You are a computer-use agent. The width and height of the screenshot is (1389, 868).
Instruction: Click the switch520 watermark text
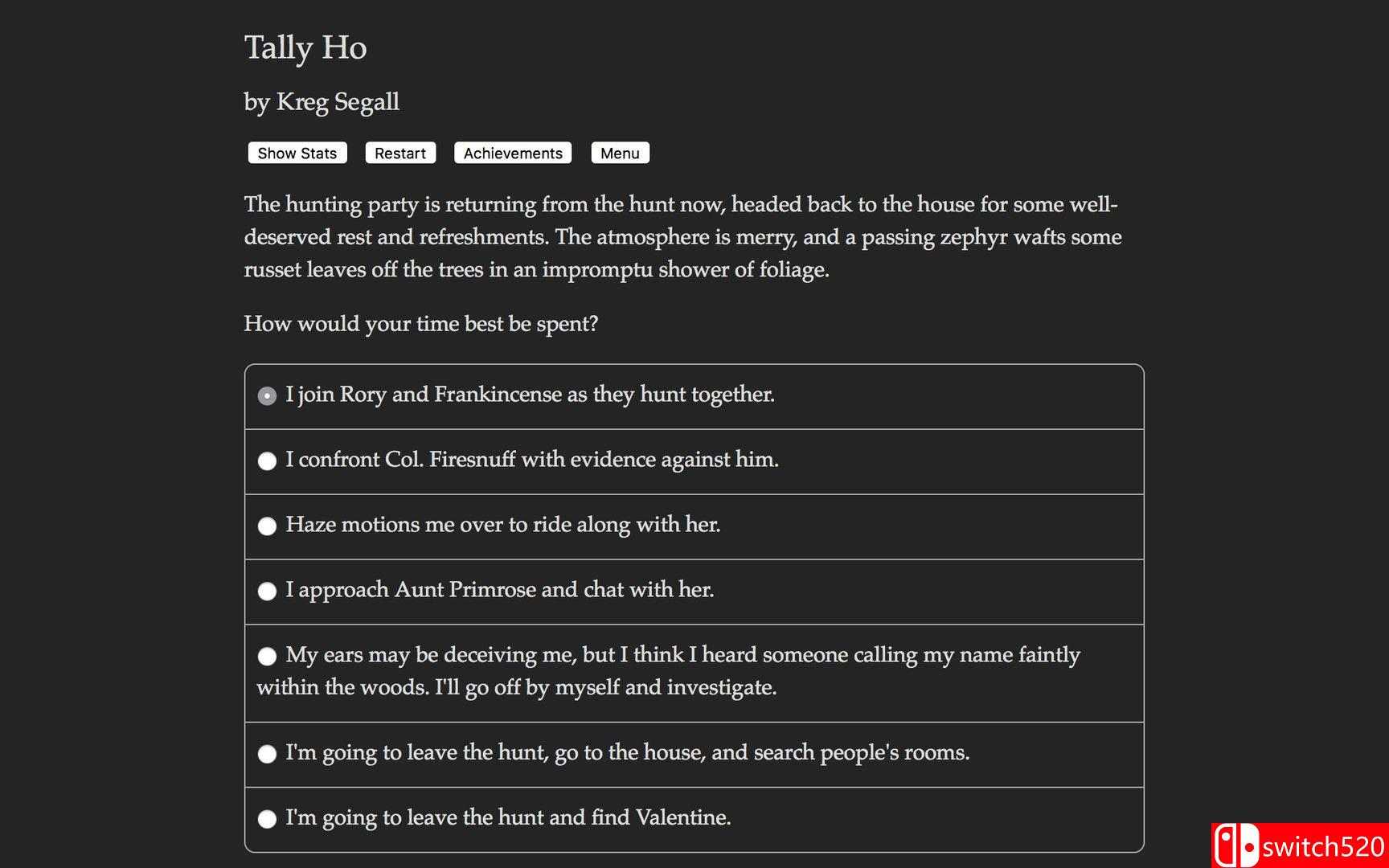[x=1322, y=847]
